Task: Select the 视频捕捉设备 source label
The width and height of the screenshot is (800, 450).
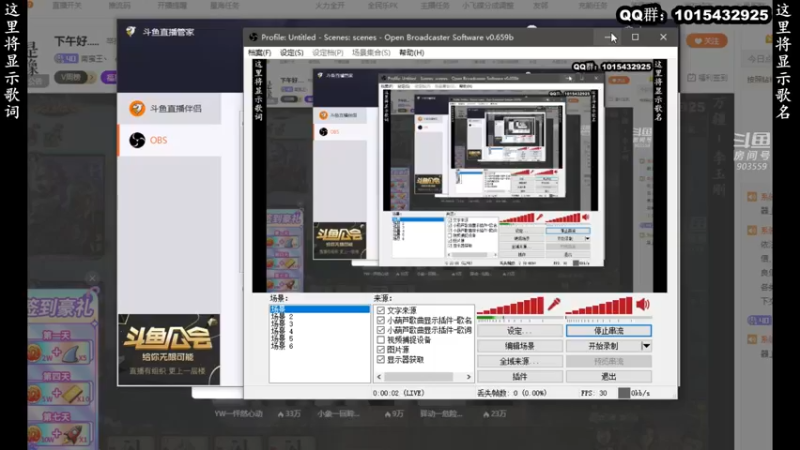Action: [x=409, y=340]
